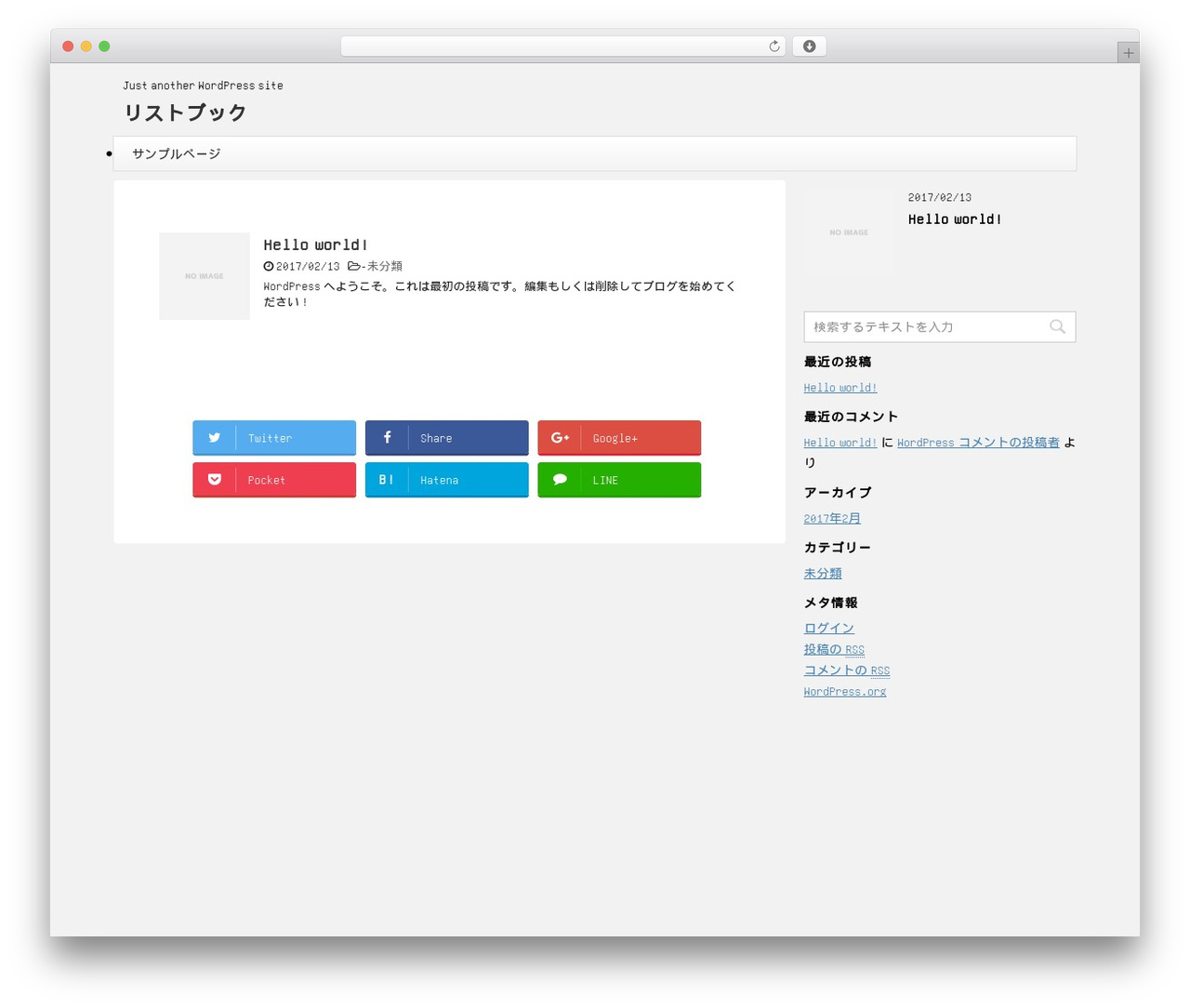Open the コメントの RSS feed link
The height and width of the screenshot is (1008, 1190).
[847, 670]
